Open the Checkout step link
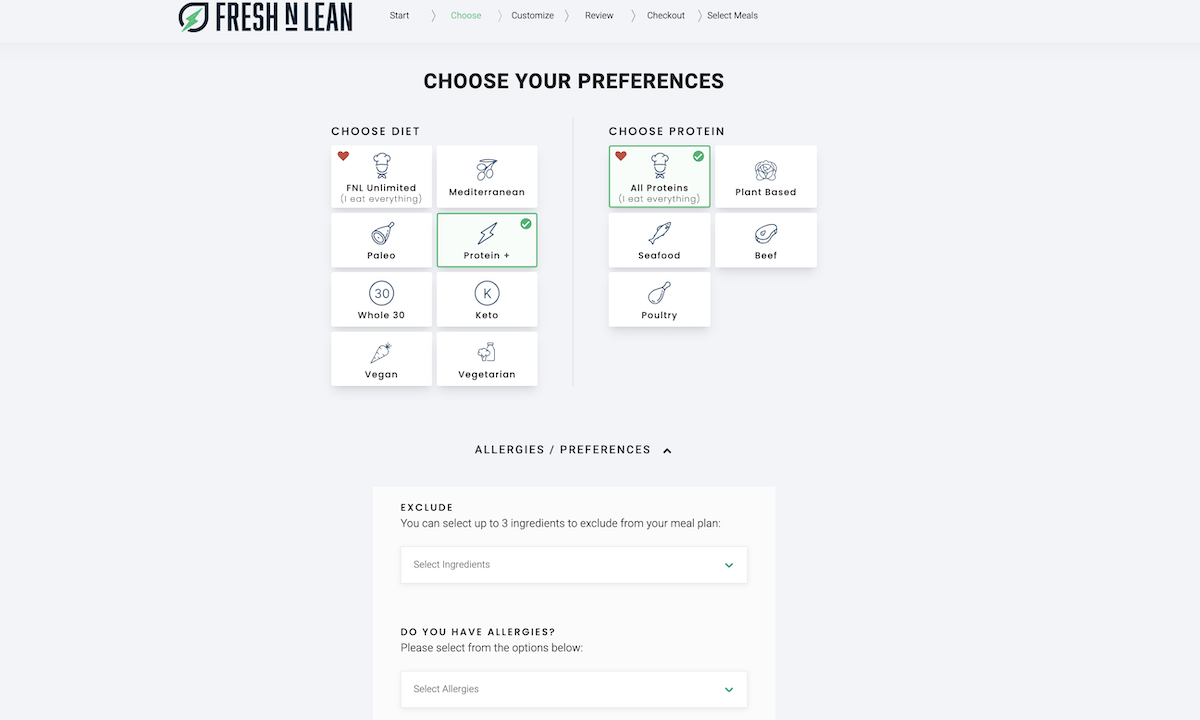 tap(666, 15)
